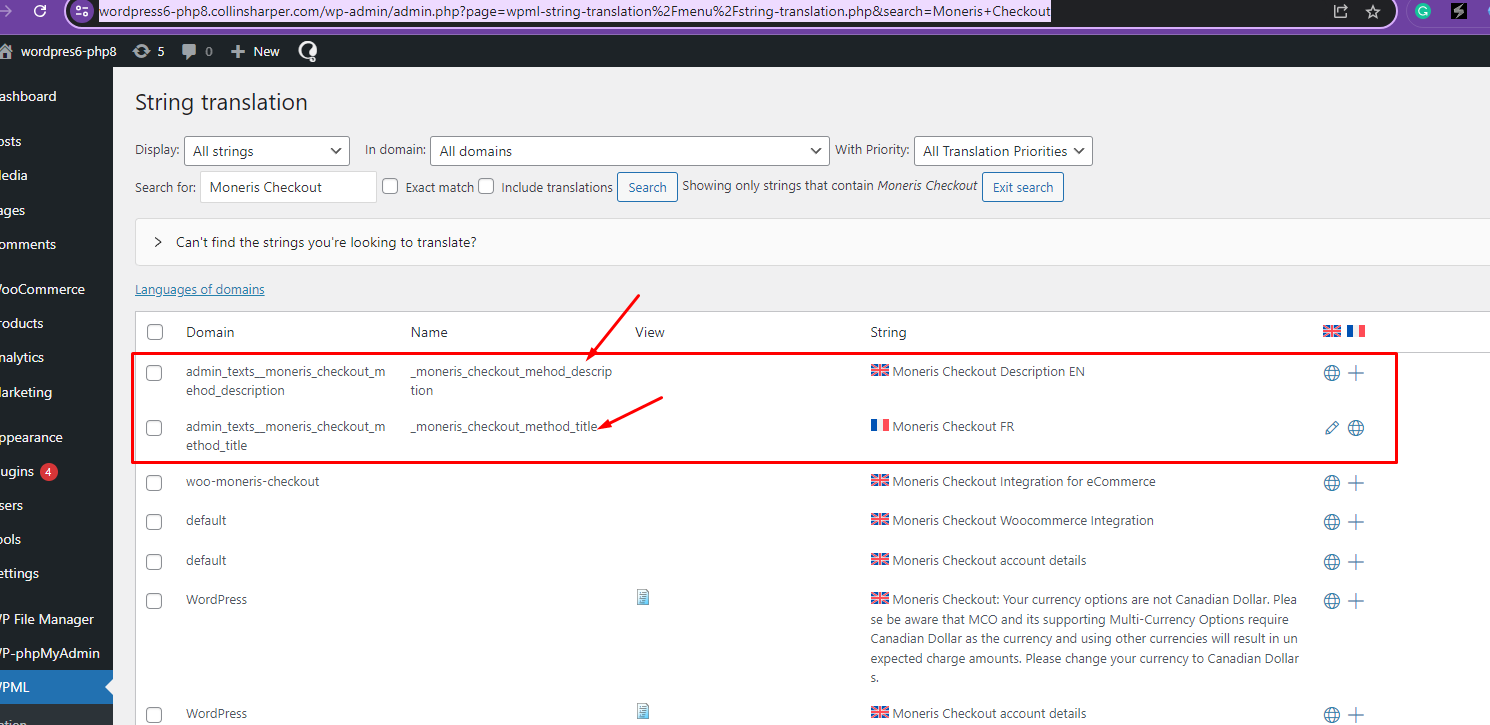Click string text Moneris Checkout FR

pyautogui.click(x=953, y=426)
